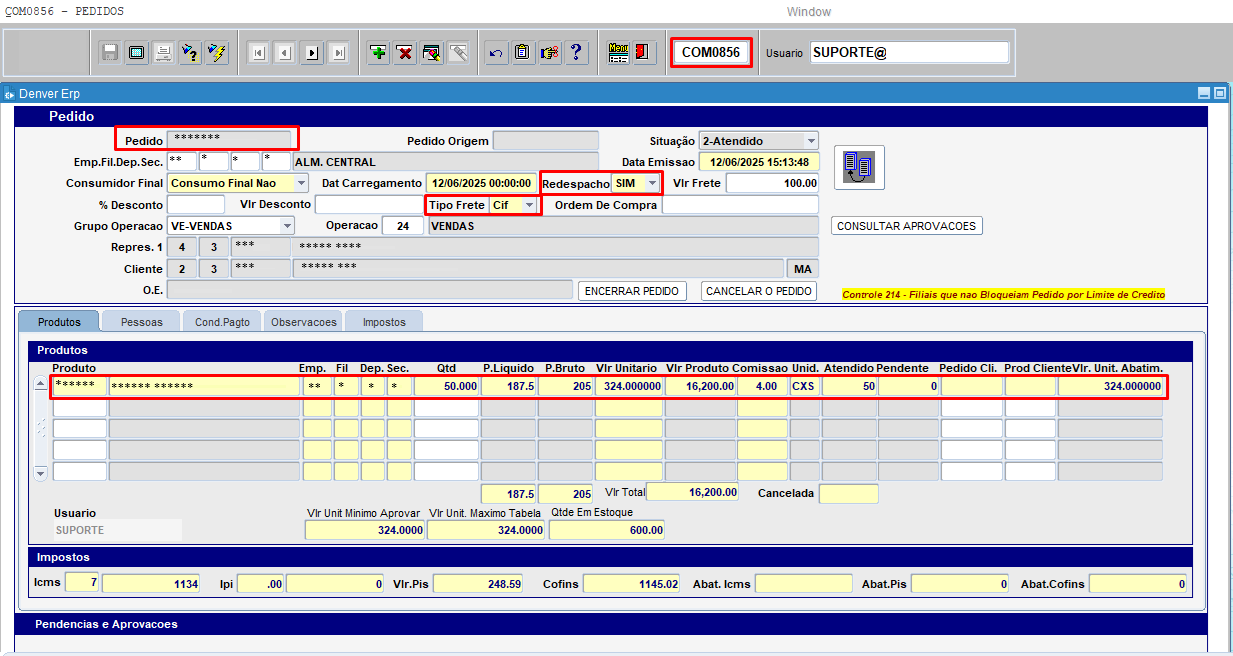
Task: Expand the Redespacho dropdown
Action: coord(652,183)
